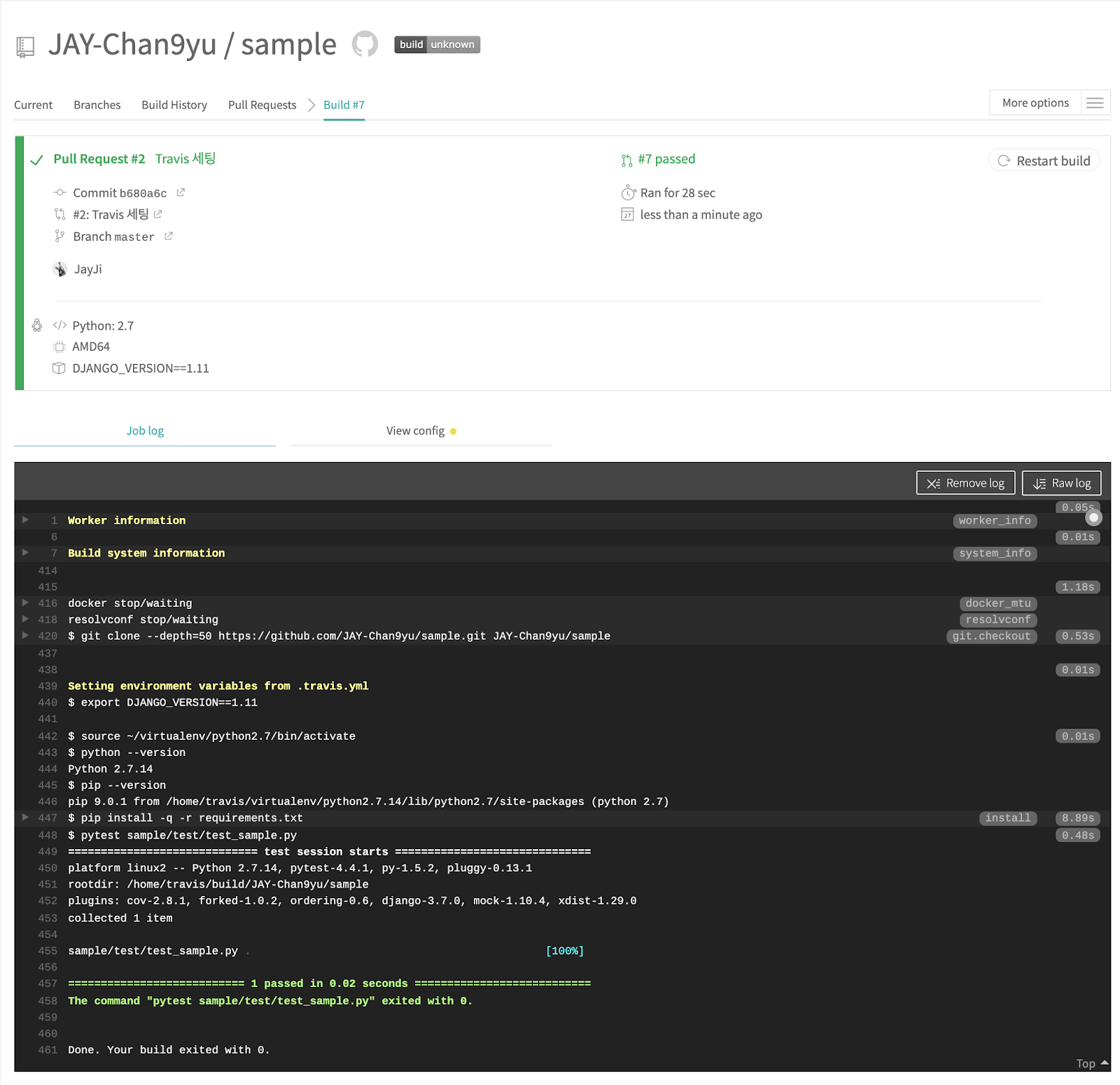
Task: Click the git.checkout tag label
Action: 991,636
